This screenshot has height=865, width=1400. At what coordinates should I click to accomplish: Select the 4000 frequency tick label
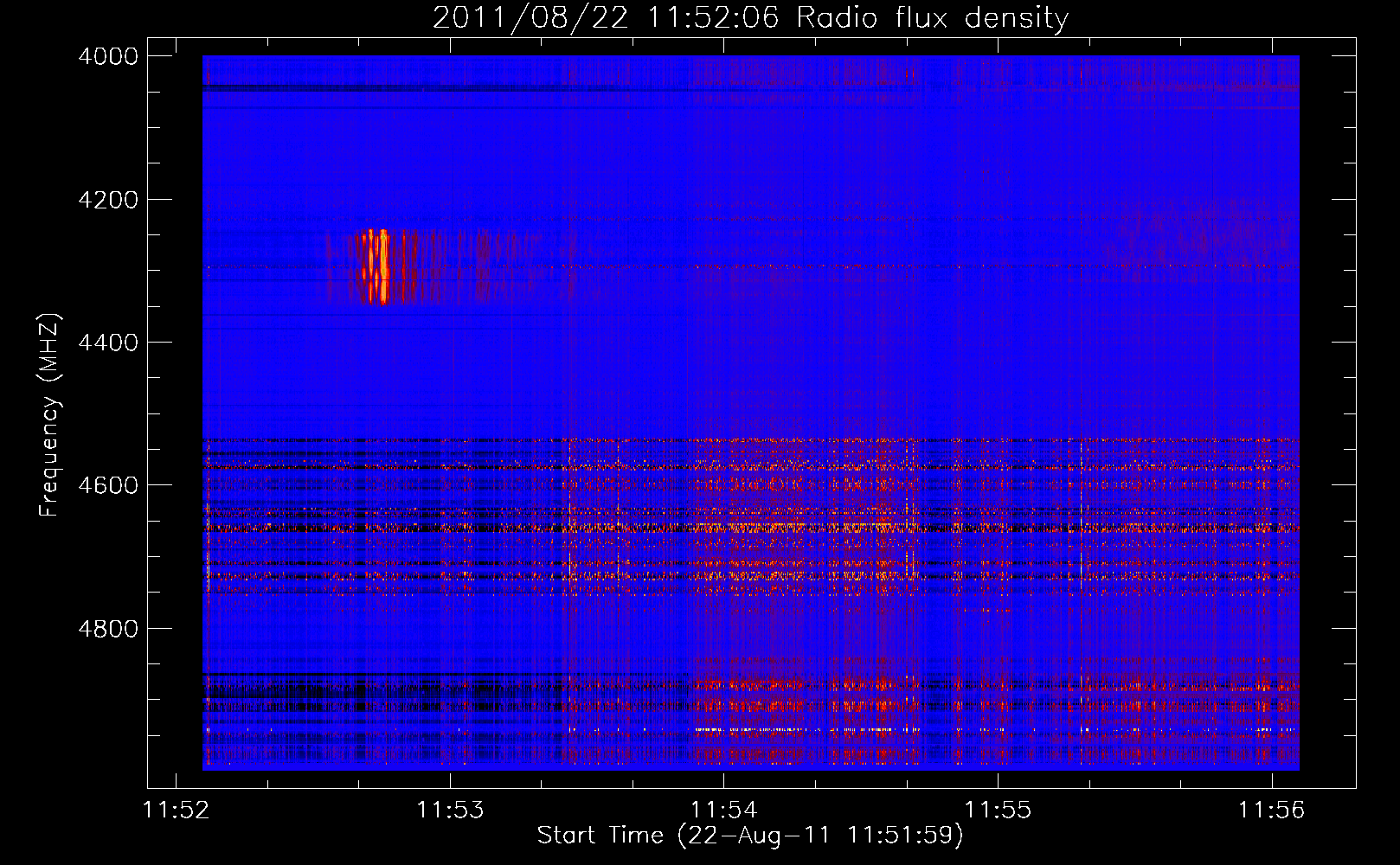click(x=108, y=56)
